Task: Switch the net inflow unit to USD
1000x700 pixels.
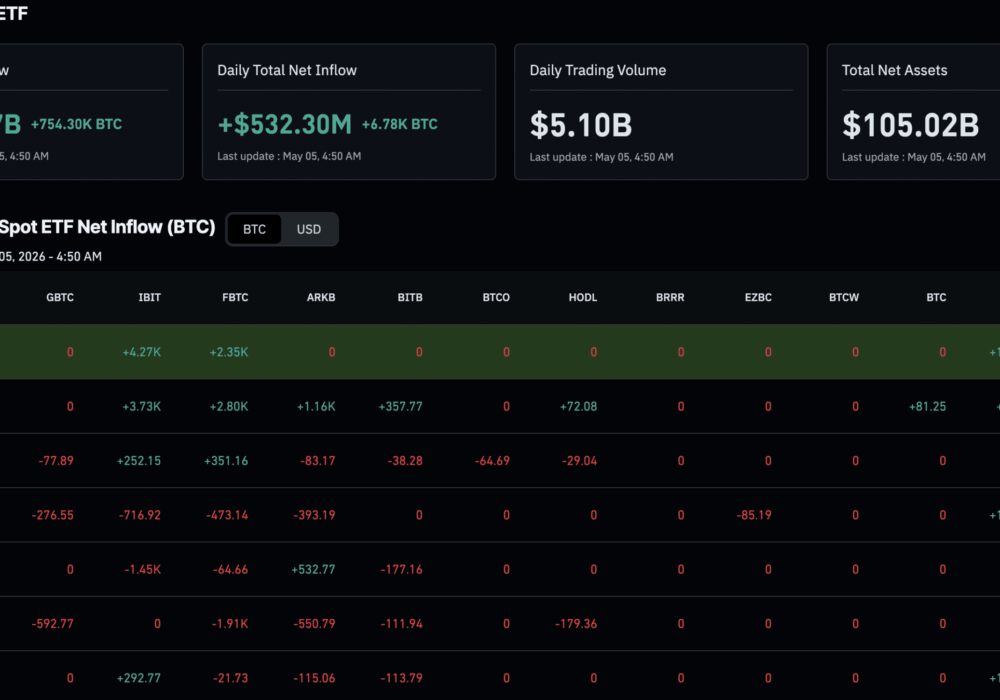Action: pyautogui.click(x=309, y=230)
